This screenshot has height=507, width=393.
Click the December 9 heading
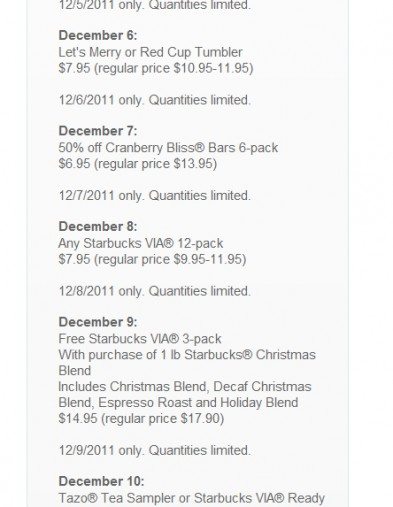98,322
